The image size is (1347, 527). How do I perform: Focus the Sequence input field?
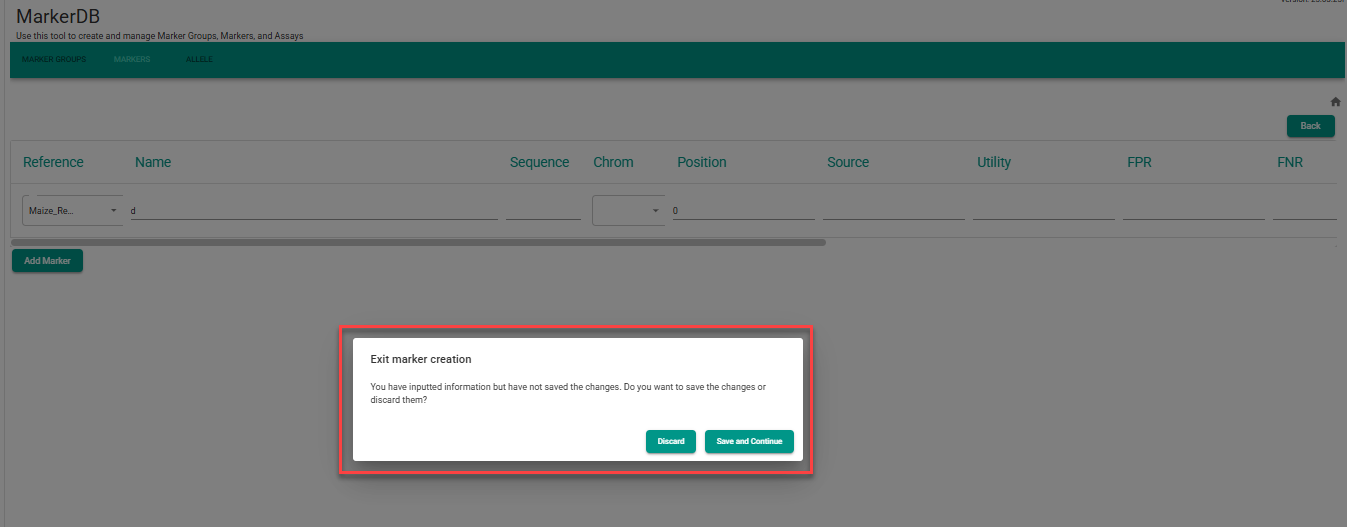point(543,211)
